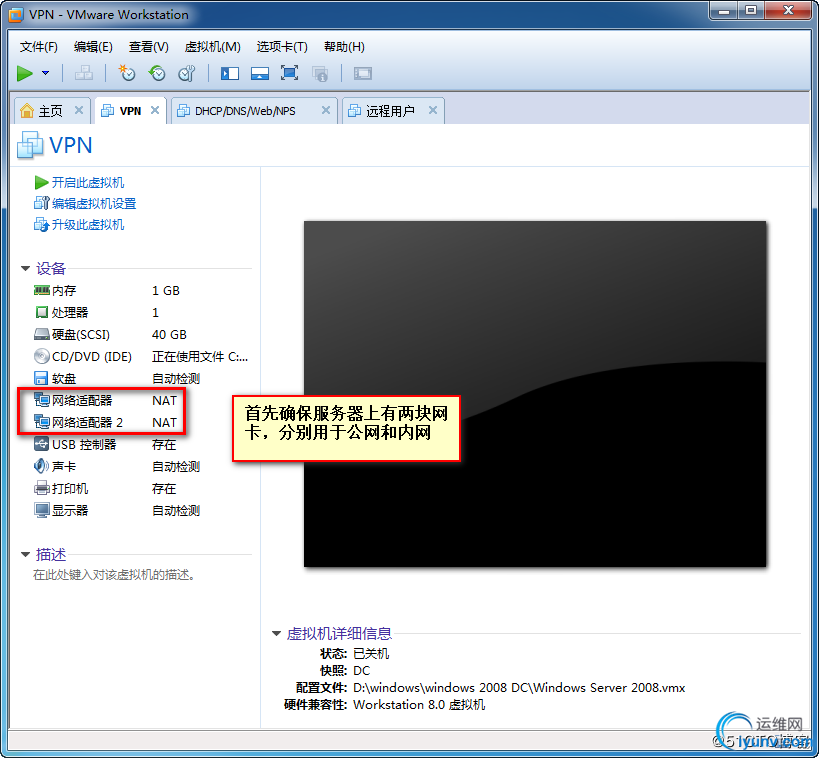Close the 远程用户 tab

click(x=433, y=110)
